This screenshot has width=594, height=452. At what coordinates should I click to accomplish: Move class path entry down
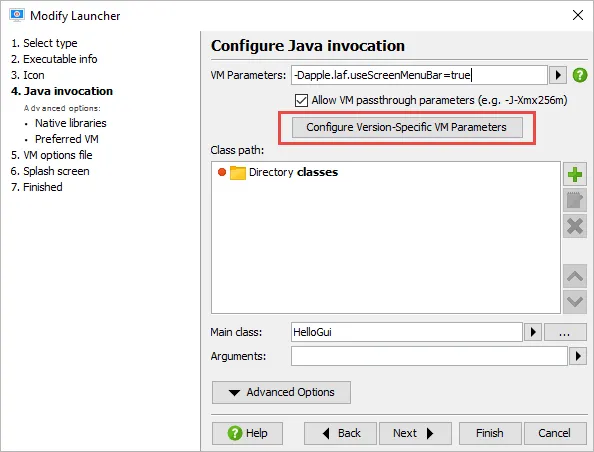[x=575, y=302]
